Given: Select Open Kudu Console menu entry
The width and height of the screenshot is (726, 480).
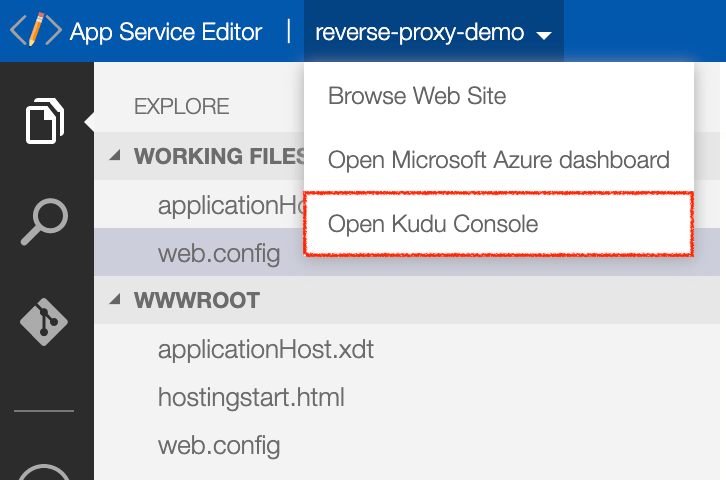Looking at the screenshot, I should 433,224.
